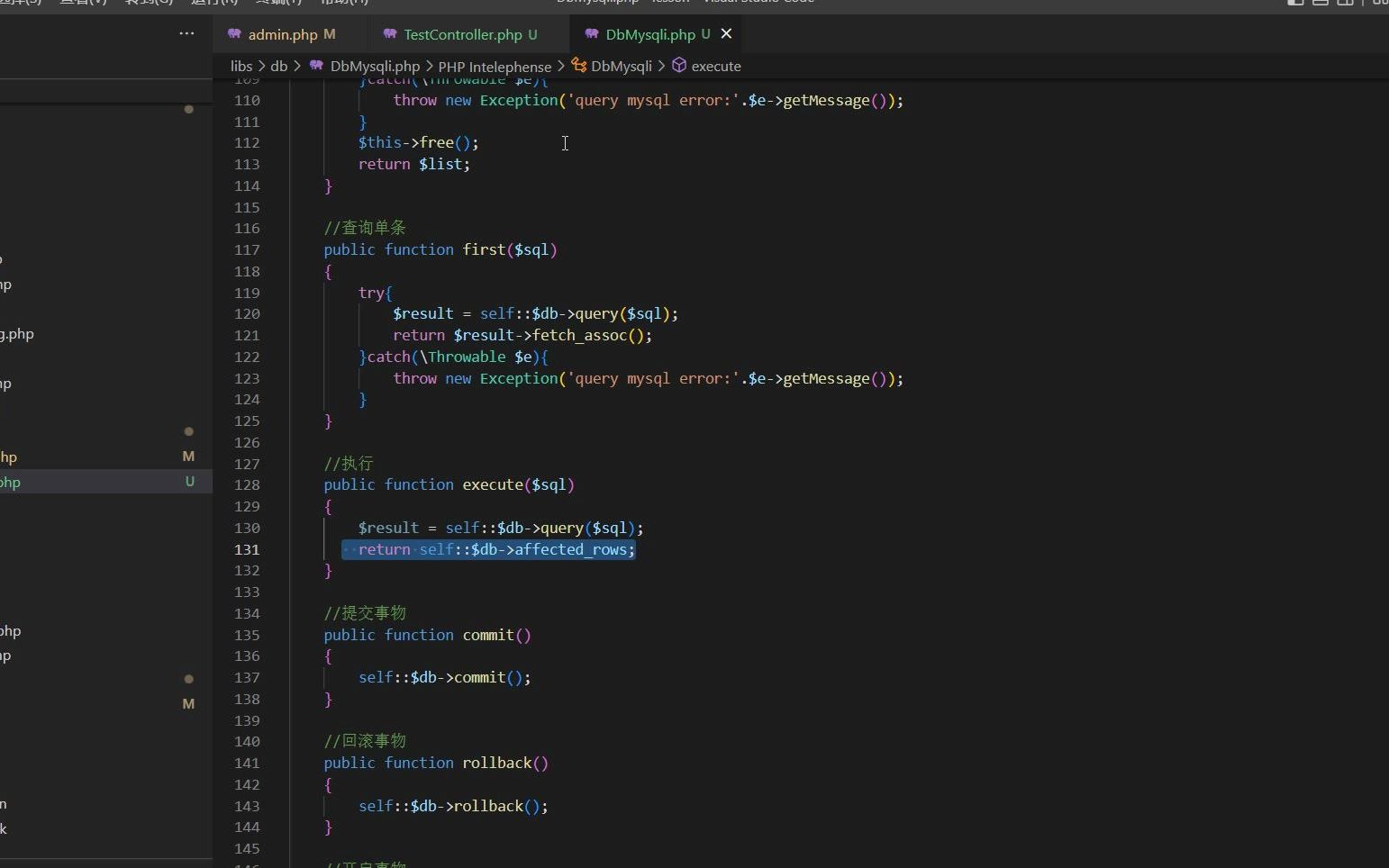Click the '$result' variable on line 130
The image size is (1389, 868).
click(388, 528)
